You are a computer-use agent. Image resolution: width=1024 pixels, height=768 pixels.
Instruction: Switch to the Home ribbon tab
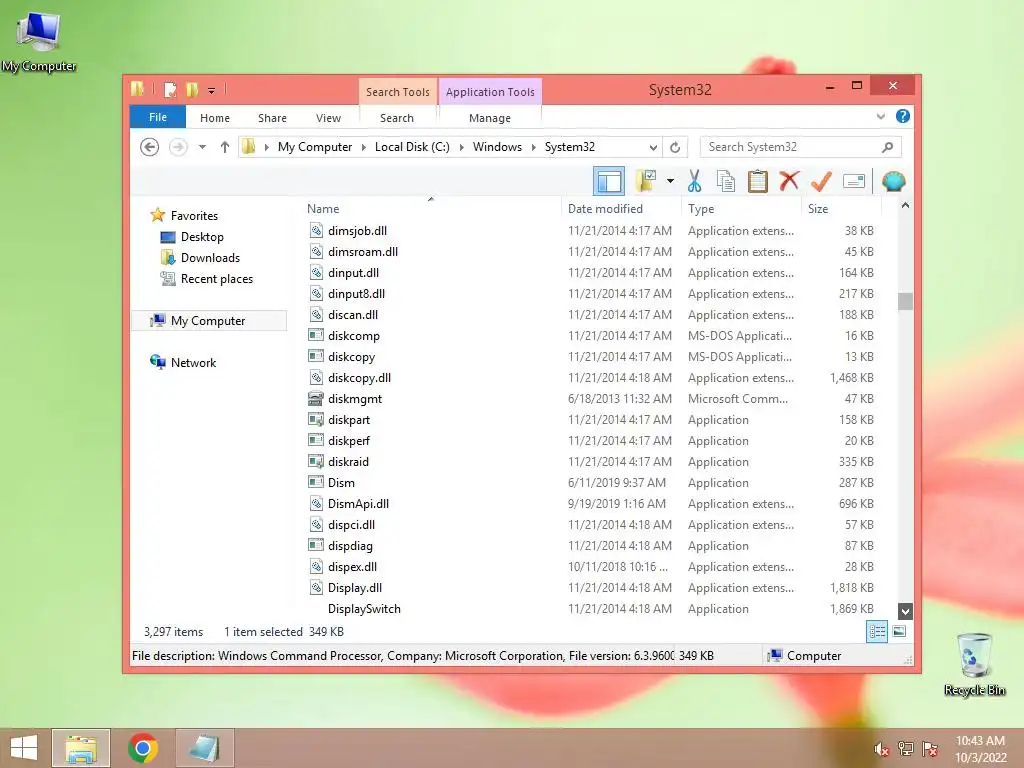(x=215, y=118)
